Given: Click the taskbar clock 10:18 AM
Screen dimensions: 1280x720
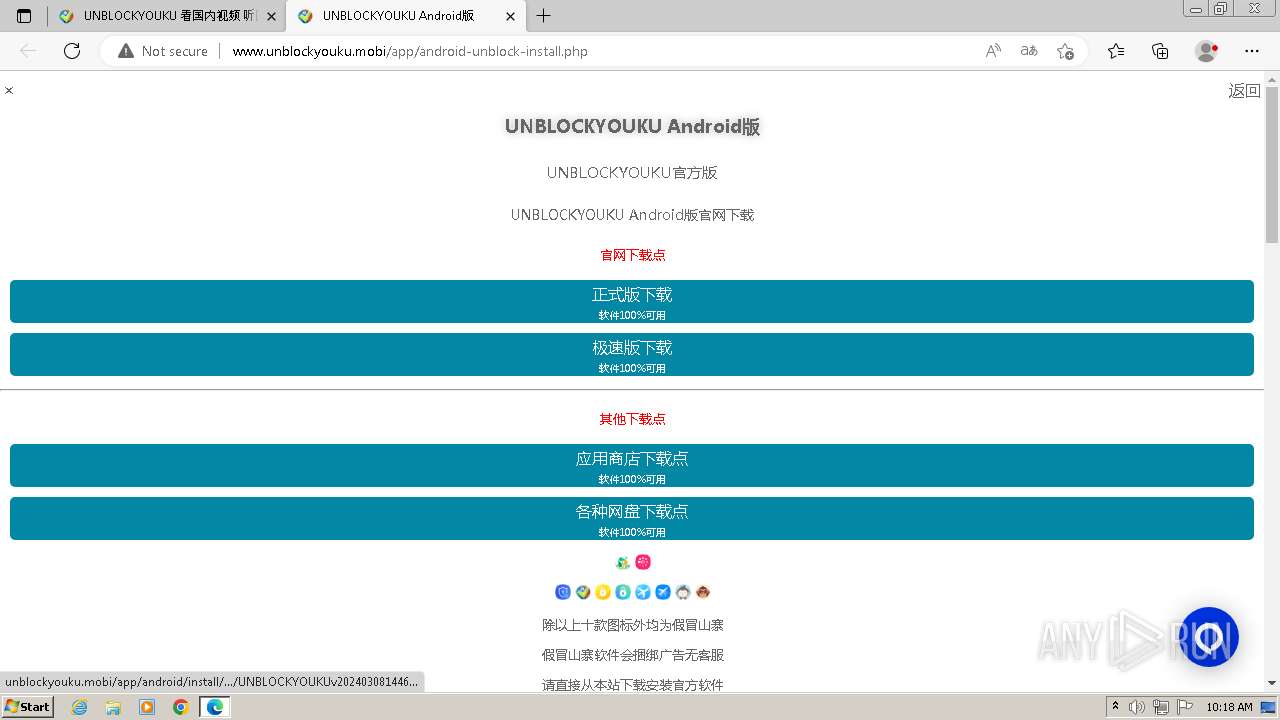Looking at the screenshot, I should click(1229, 707).
